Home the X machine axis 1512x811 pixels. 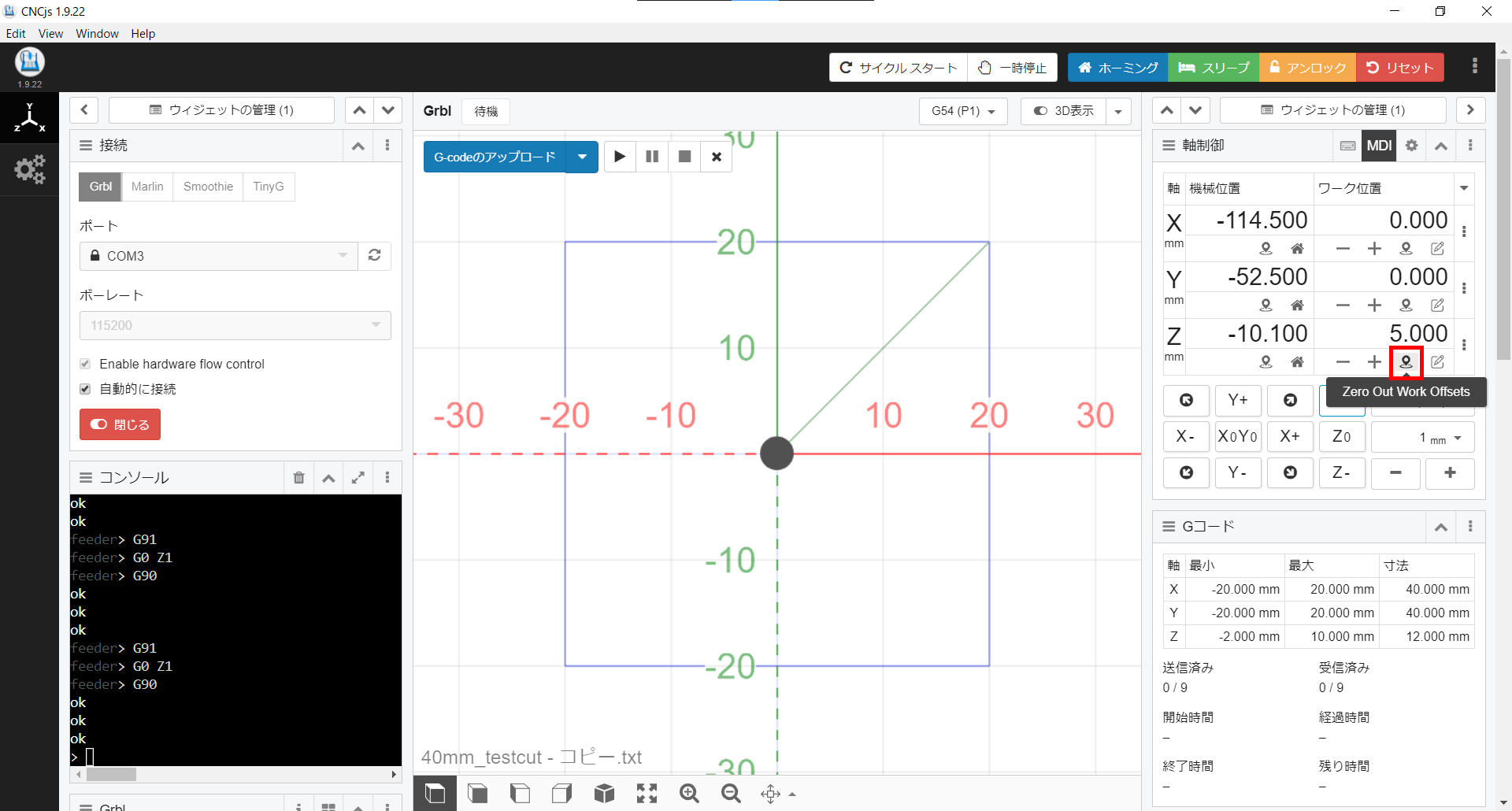click(x=1297, y=249)
